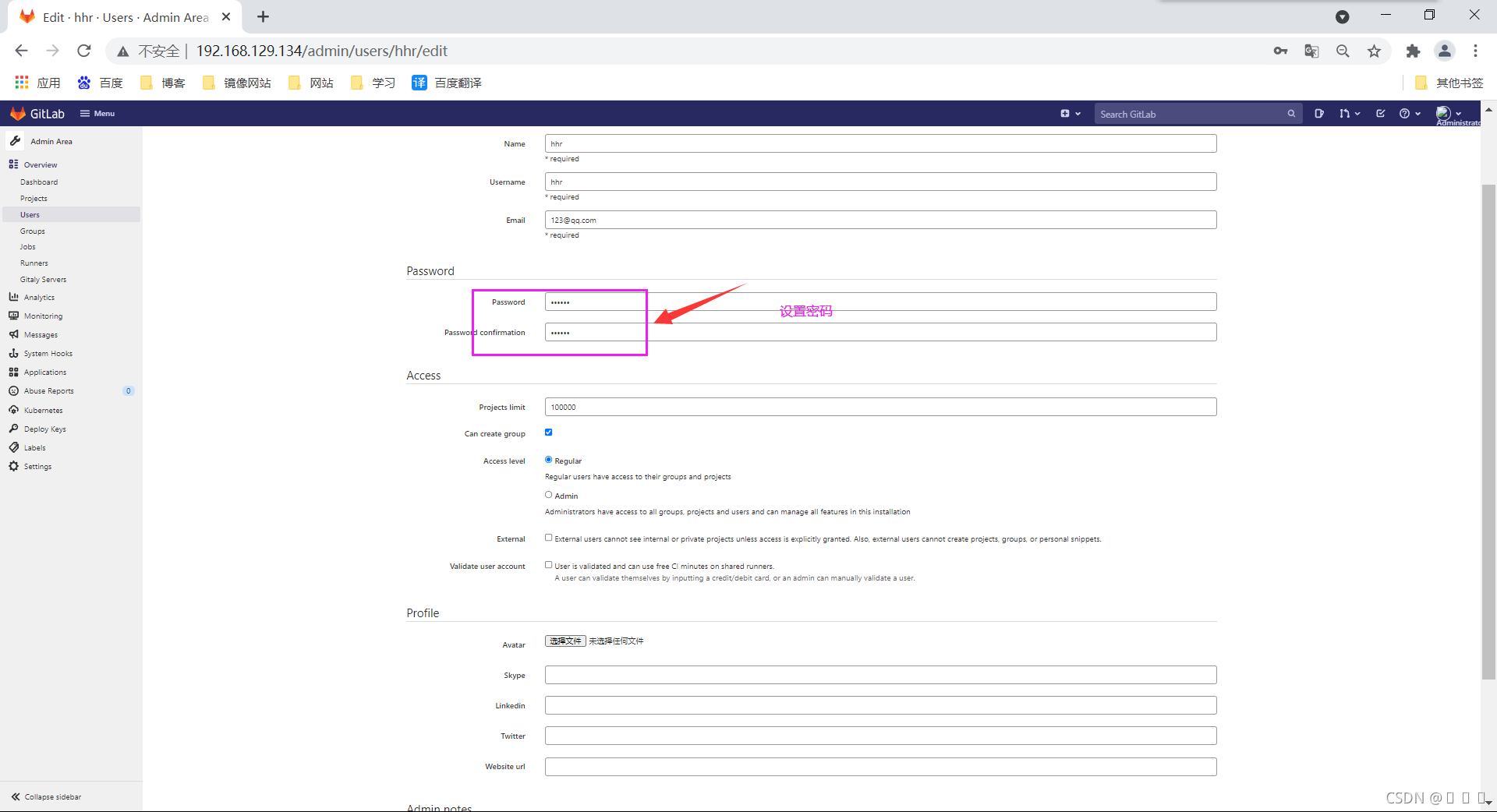Click the Password confirmation field
The image size is (1497, 812).
880,332
